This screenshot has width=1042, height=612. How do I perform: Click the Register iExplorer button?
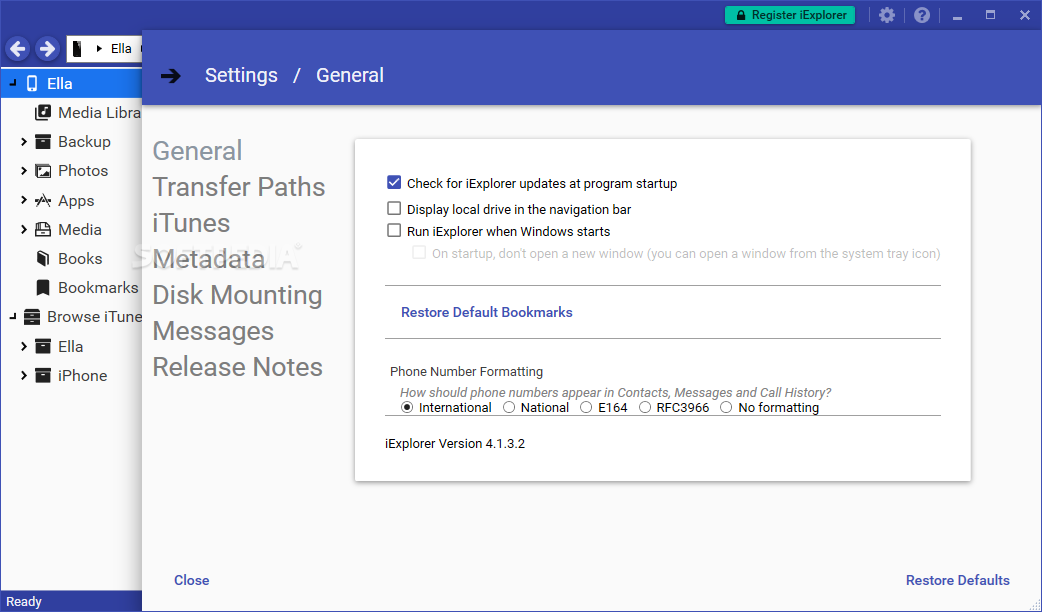tap(789, 15)
